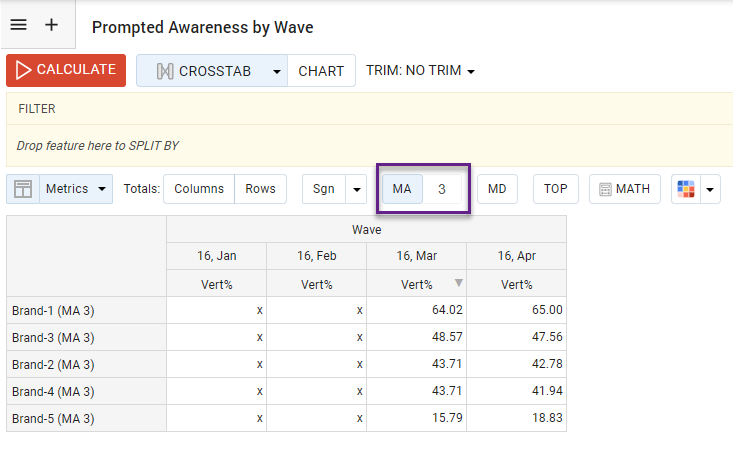
Task: Select the Brand-4 (MA 3) row label
Action: click(86, 391)
